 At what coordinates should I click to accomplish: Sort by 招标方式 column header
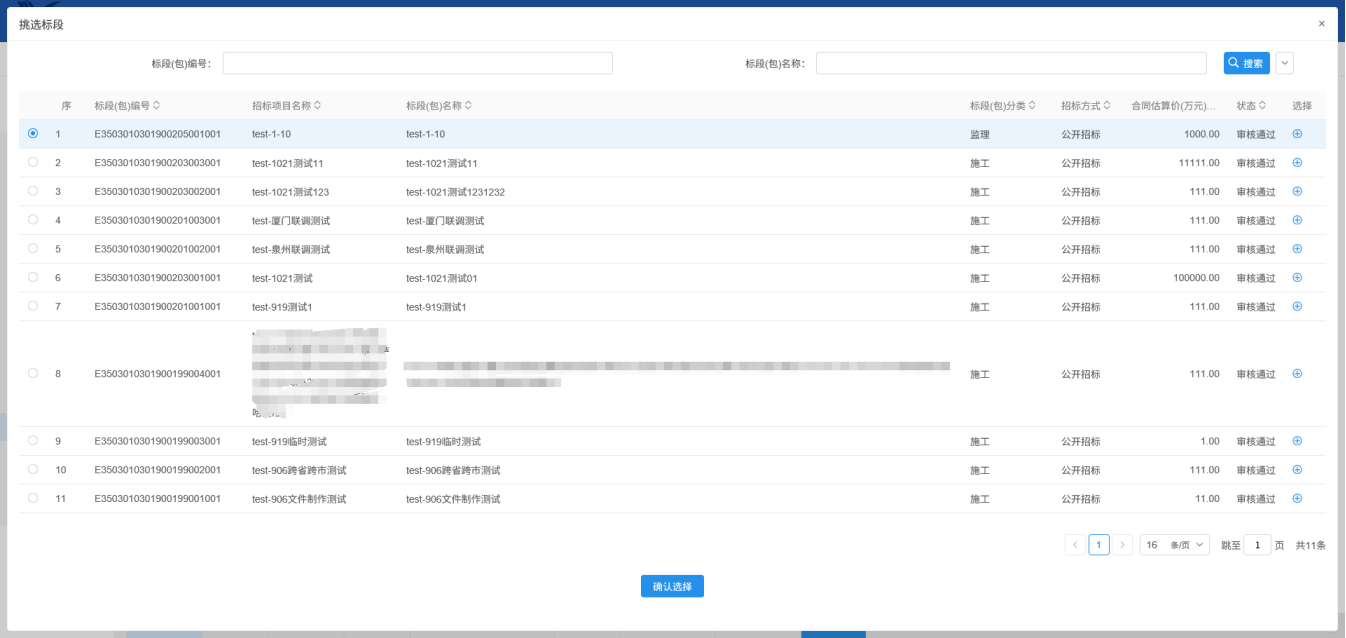(x=1086, y=106)
